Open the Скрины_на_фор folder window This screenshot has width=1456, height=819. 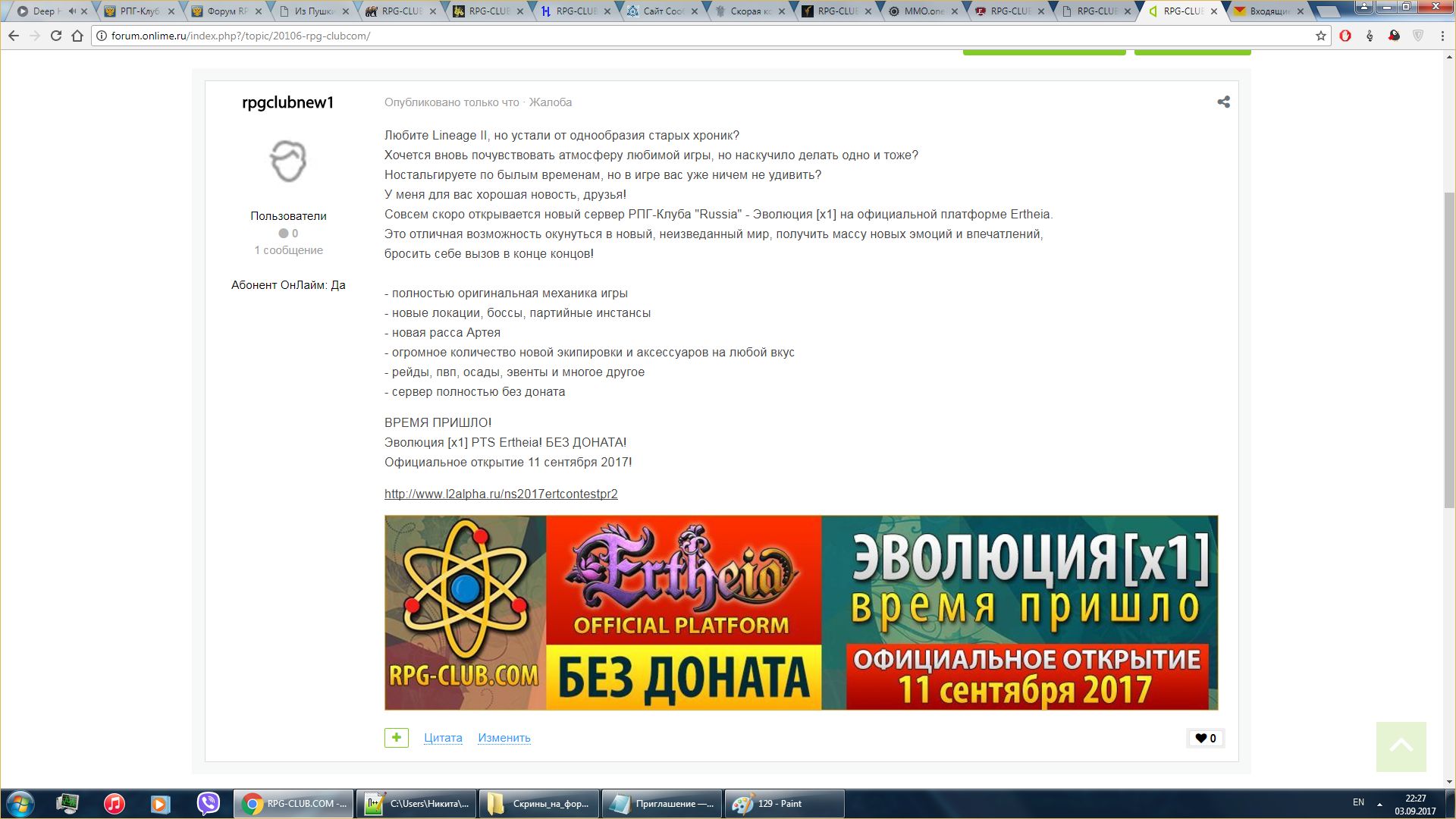(539, 804)
